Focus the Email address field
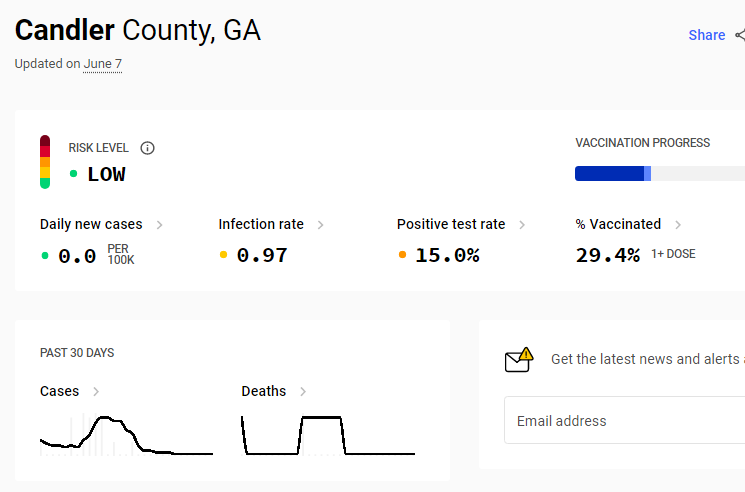 click(x=624, y=420)
